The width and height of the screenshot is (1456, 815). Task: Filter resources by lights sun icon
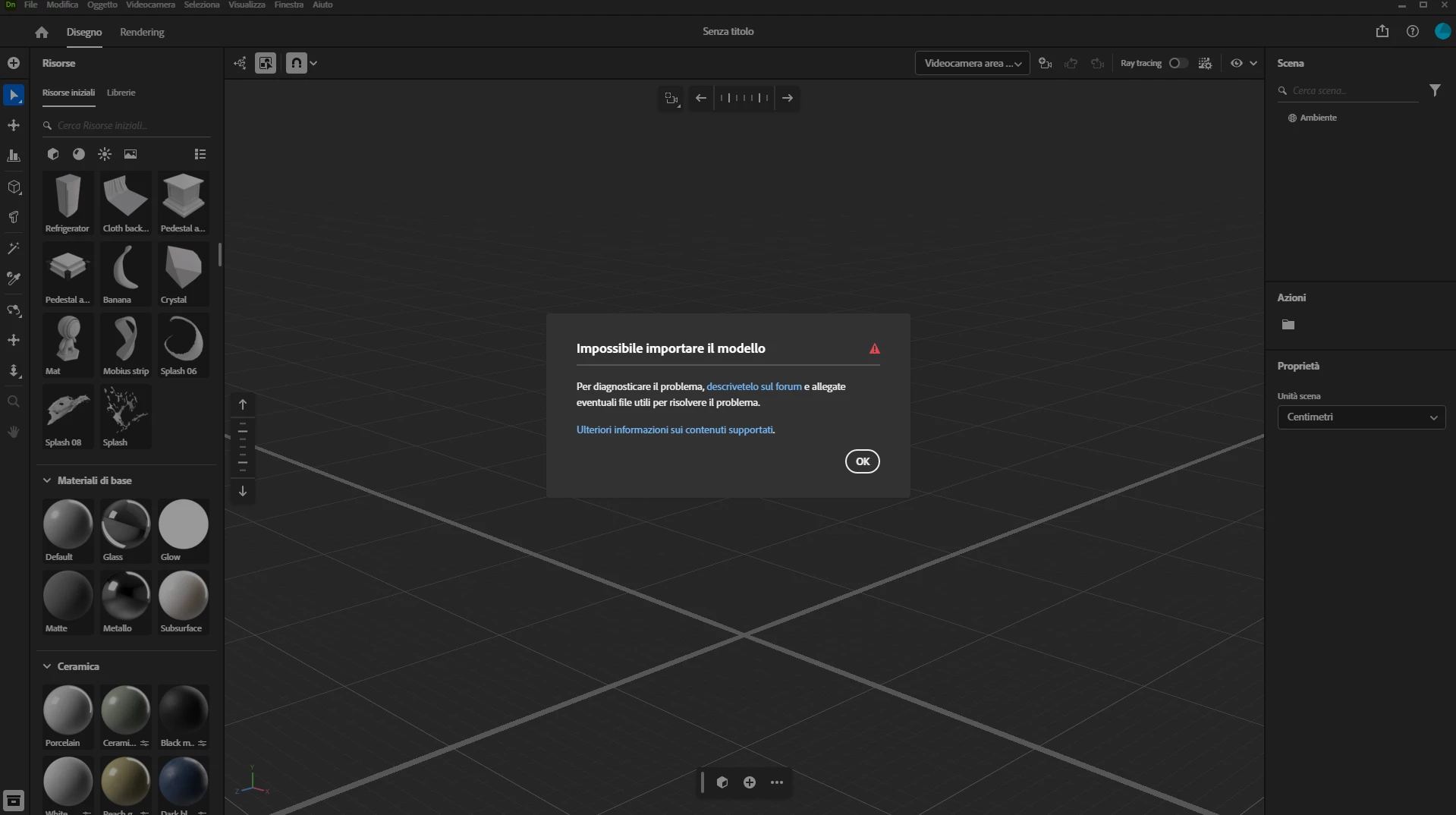105,154
